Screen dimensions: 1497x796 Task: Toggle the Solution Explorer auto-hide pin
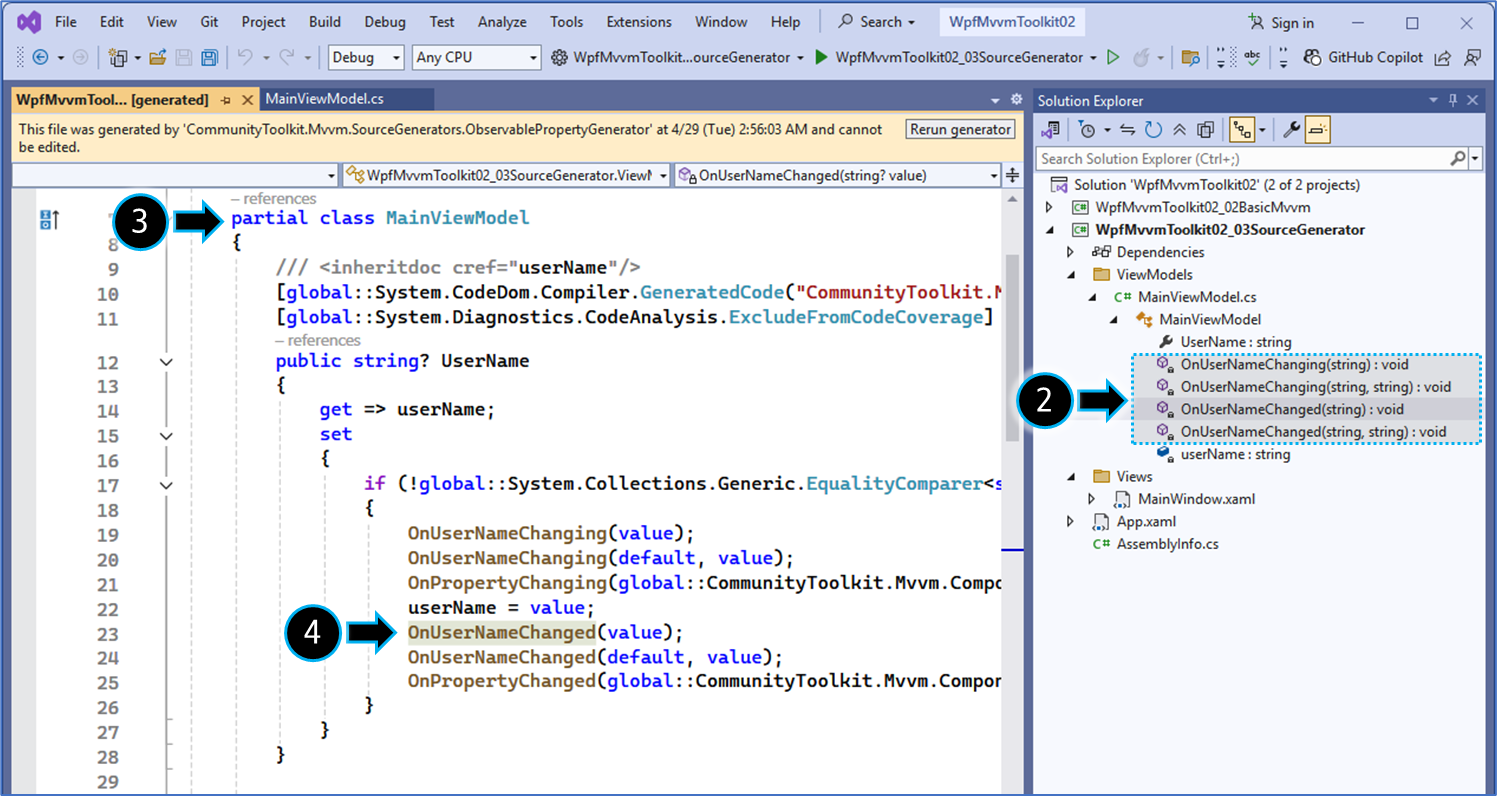[1453, 100]
